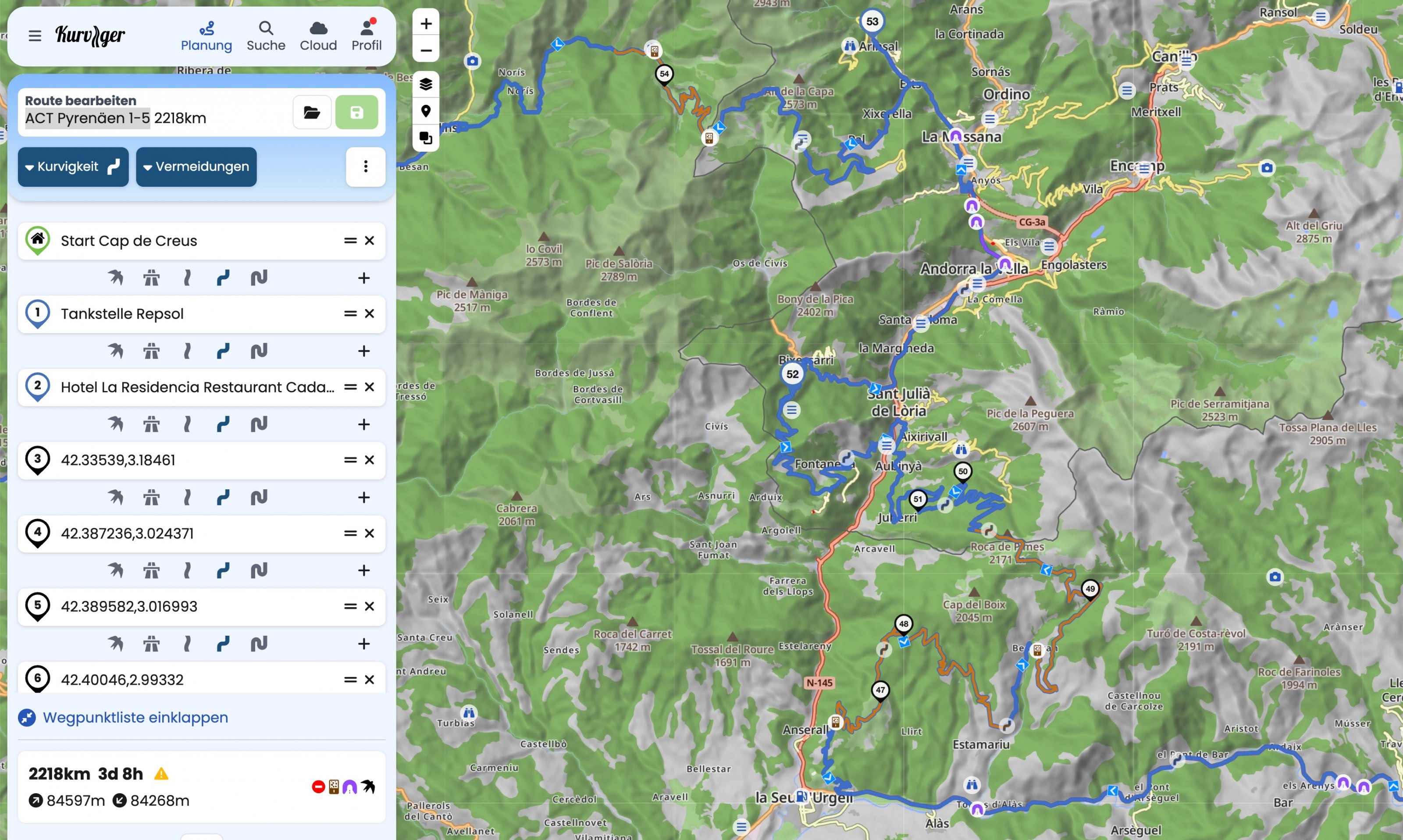Open the three-dot more options menu

[x=366, y=167]
